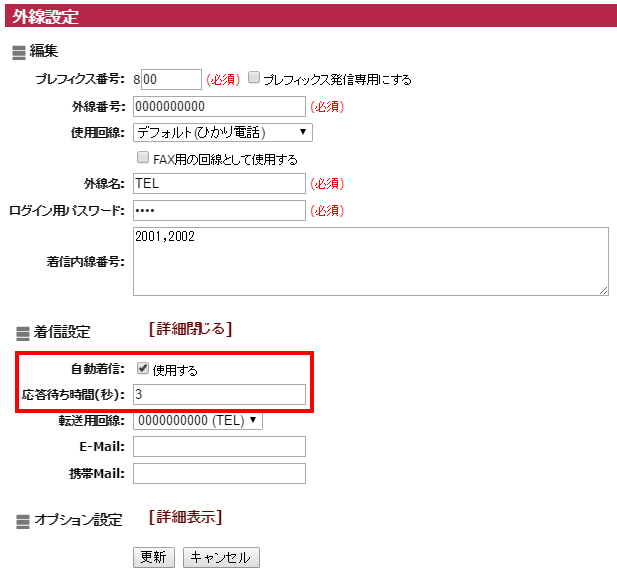The height and width of the screenshot is (577, 617).
Task: Collapse 着信設定 via 詳細閉じる link
Action: (190, 328)
